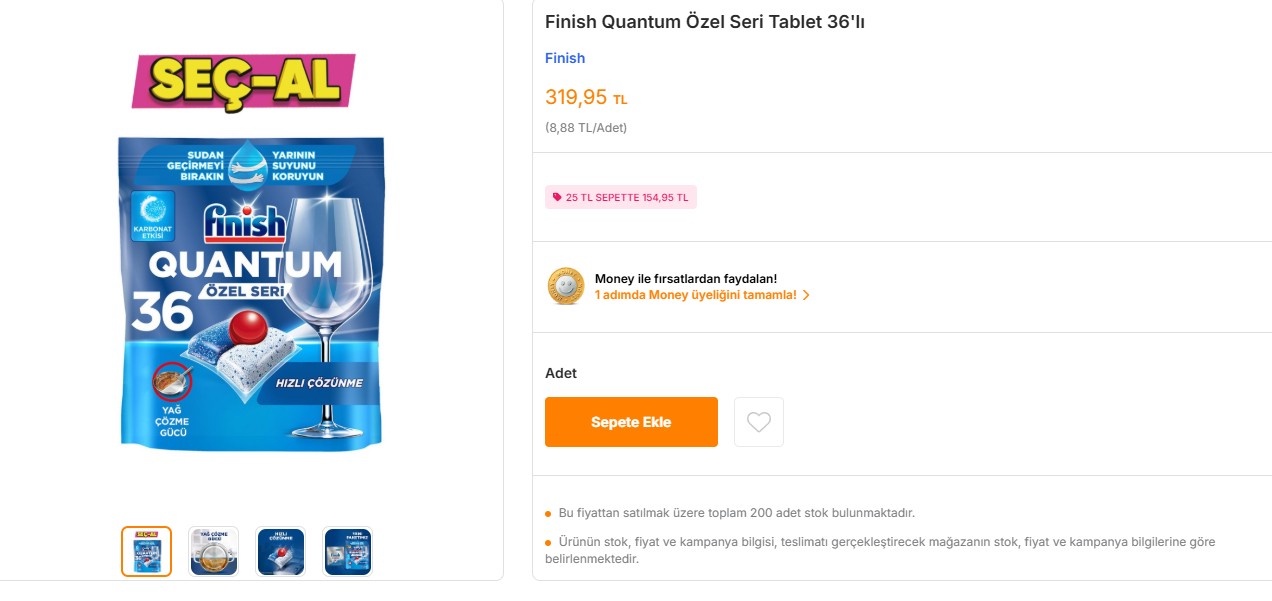Open the '25 TL SEPETTE 154,95 TL' offer badge
Viewport: 1272px width, 601px height.
[620, 197]
